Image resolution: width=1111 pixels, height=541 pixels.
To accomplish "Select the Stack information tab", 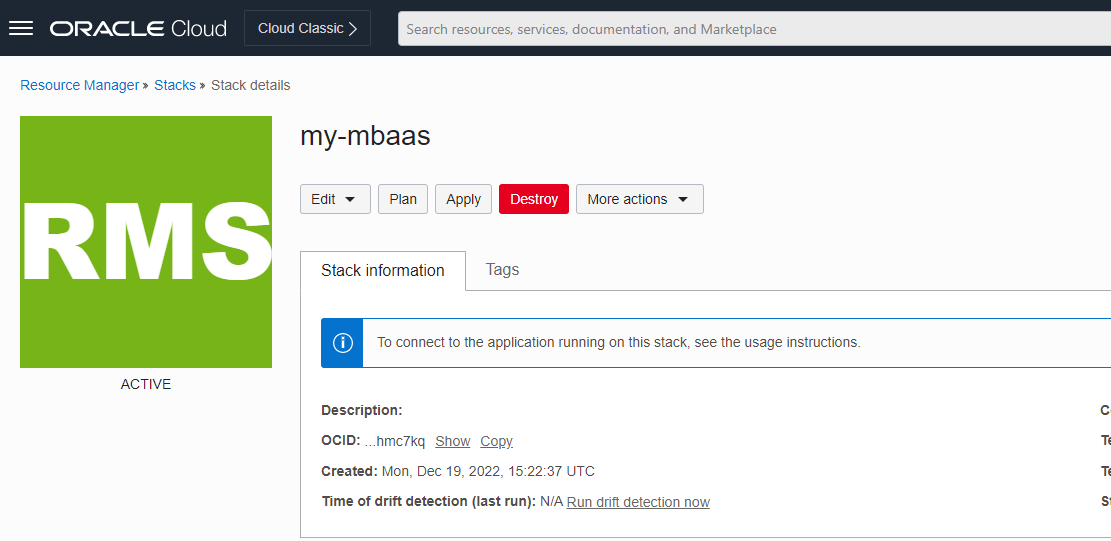I will tap(383, 270).
